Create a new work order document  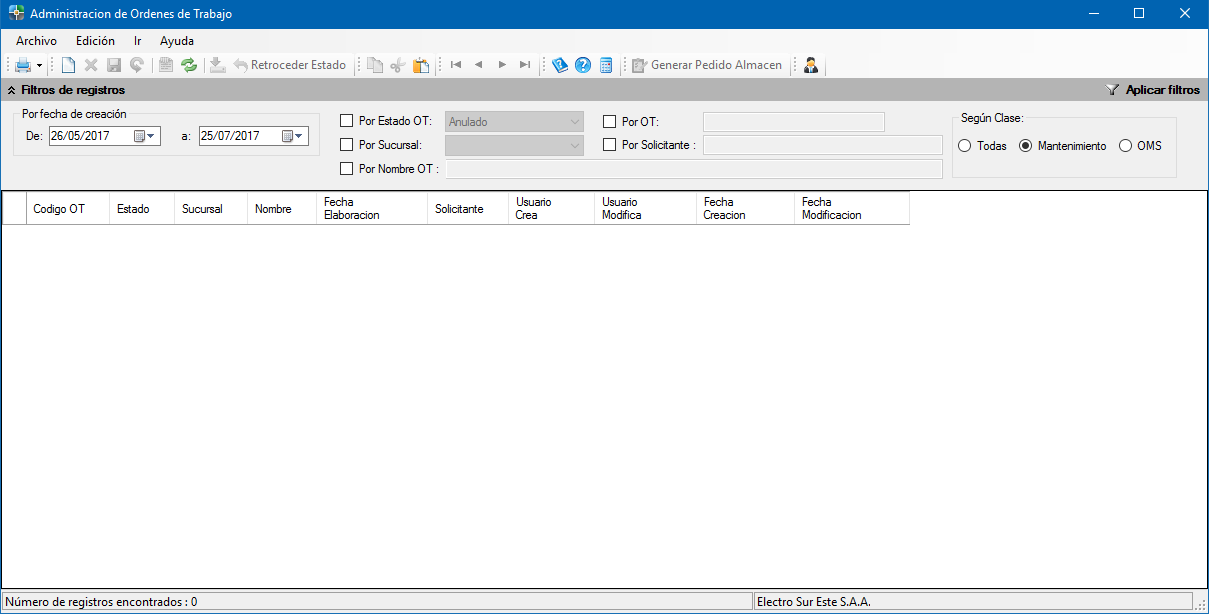(x=68, y=65)
